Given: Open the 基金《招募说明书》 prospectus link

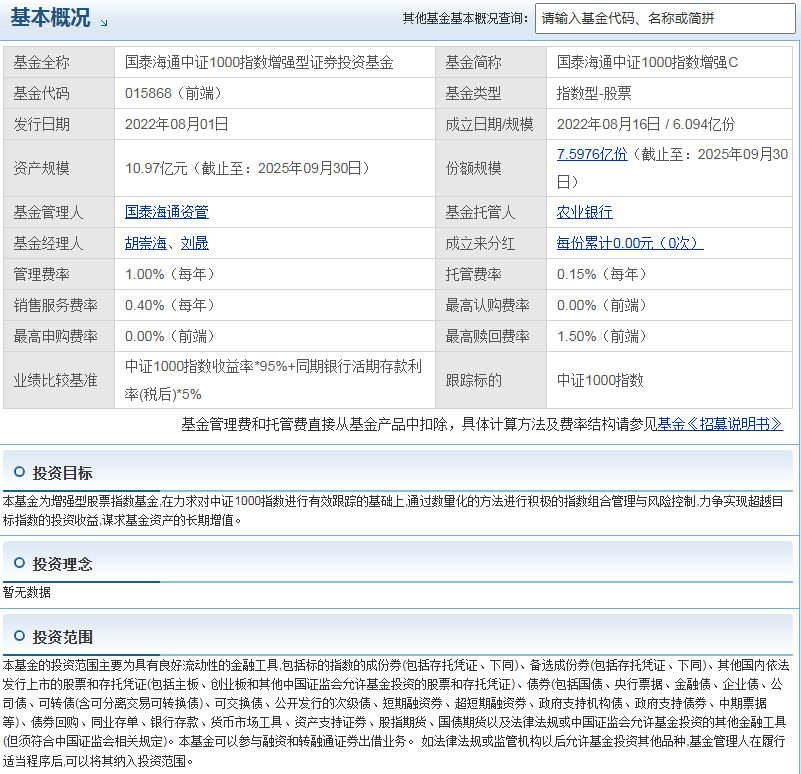Looking at the screenshot, I should pyautogui.click(x=720, y=424).
